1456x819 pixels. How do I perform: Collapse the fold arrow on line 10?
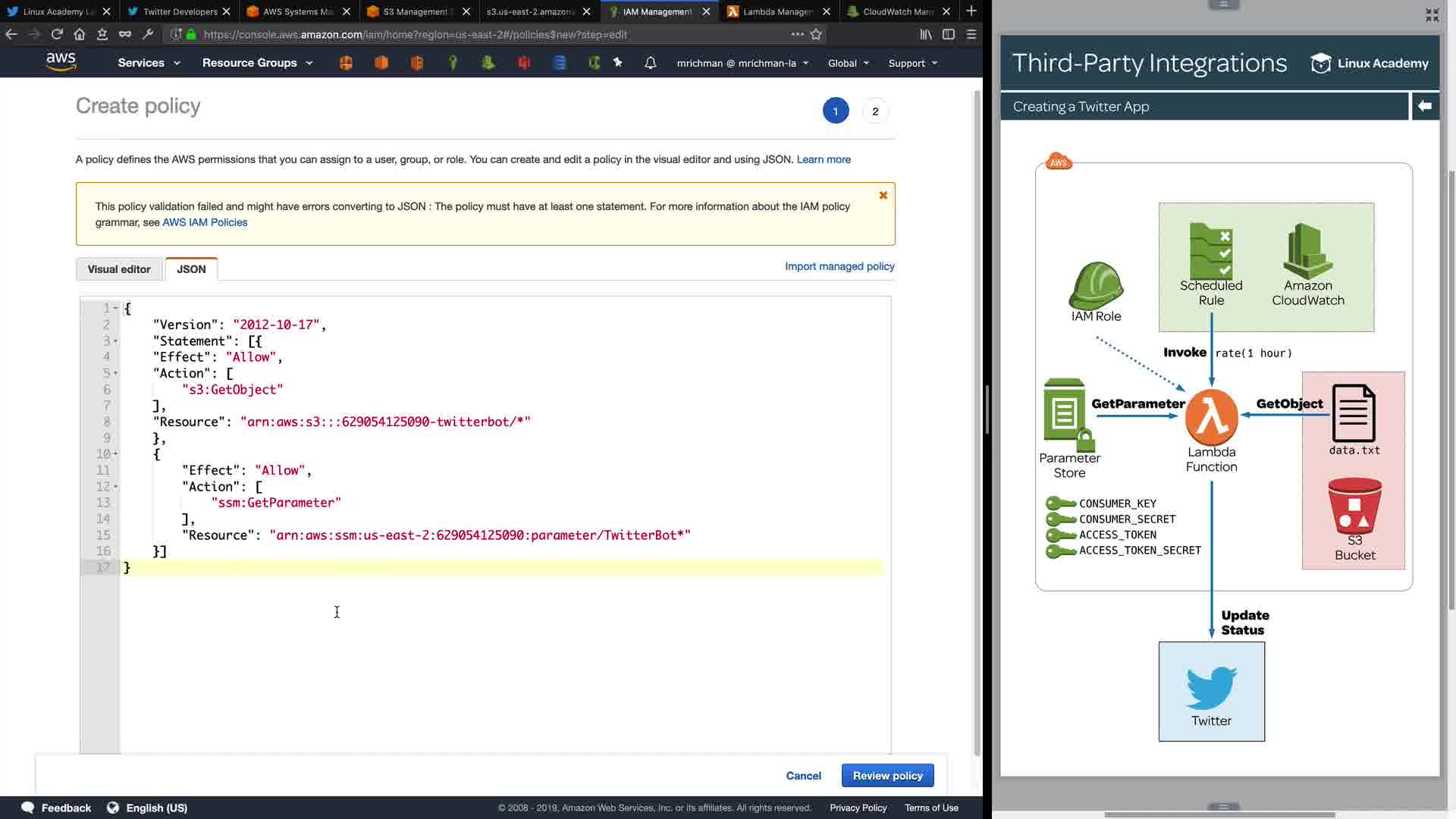pos(115,454)
